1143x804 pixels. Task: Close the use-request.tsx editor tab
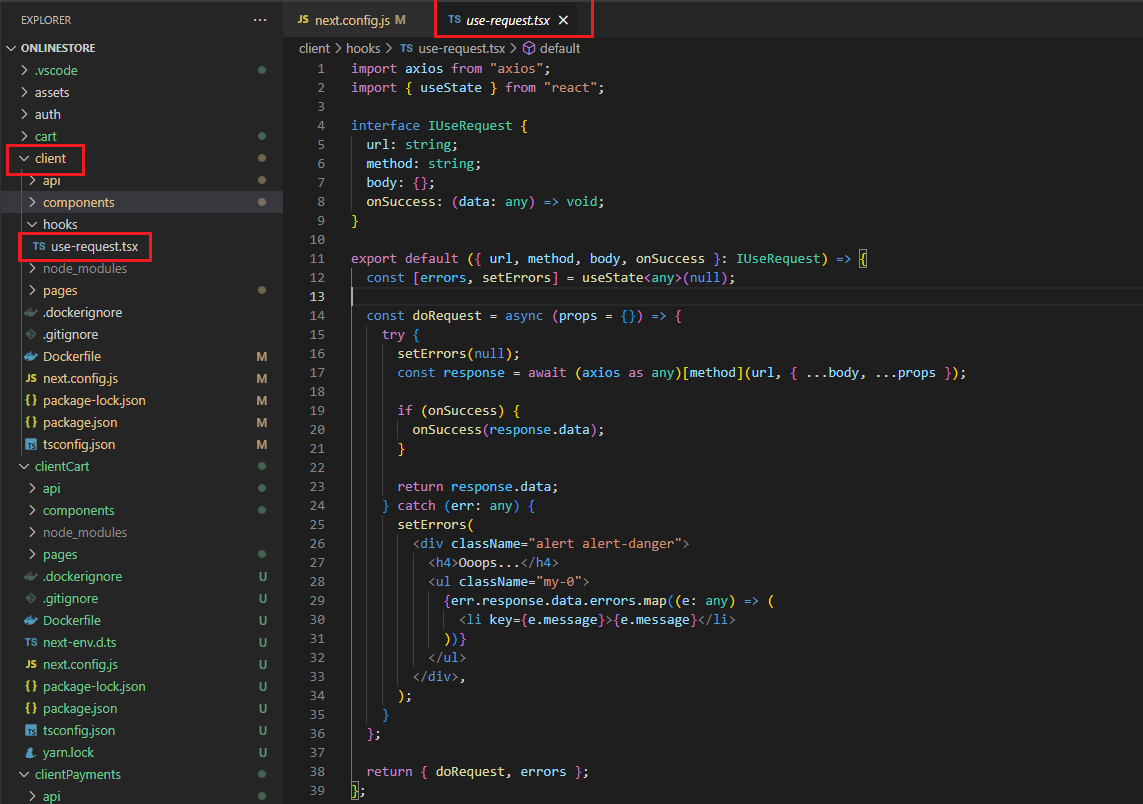(563, 20)
